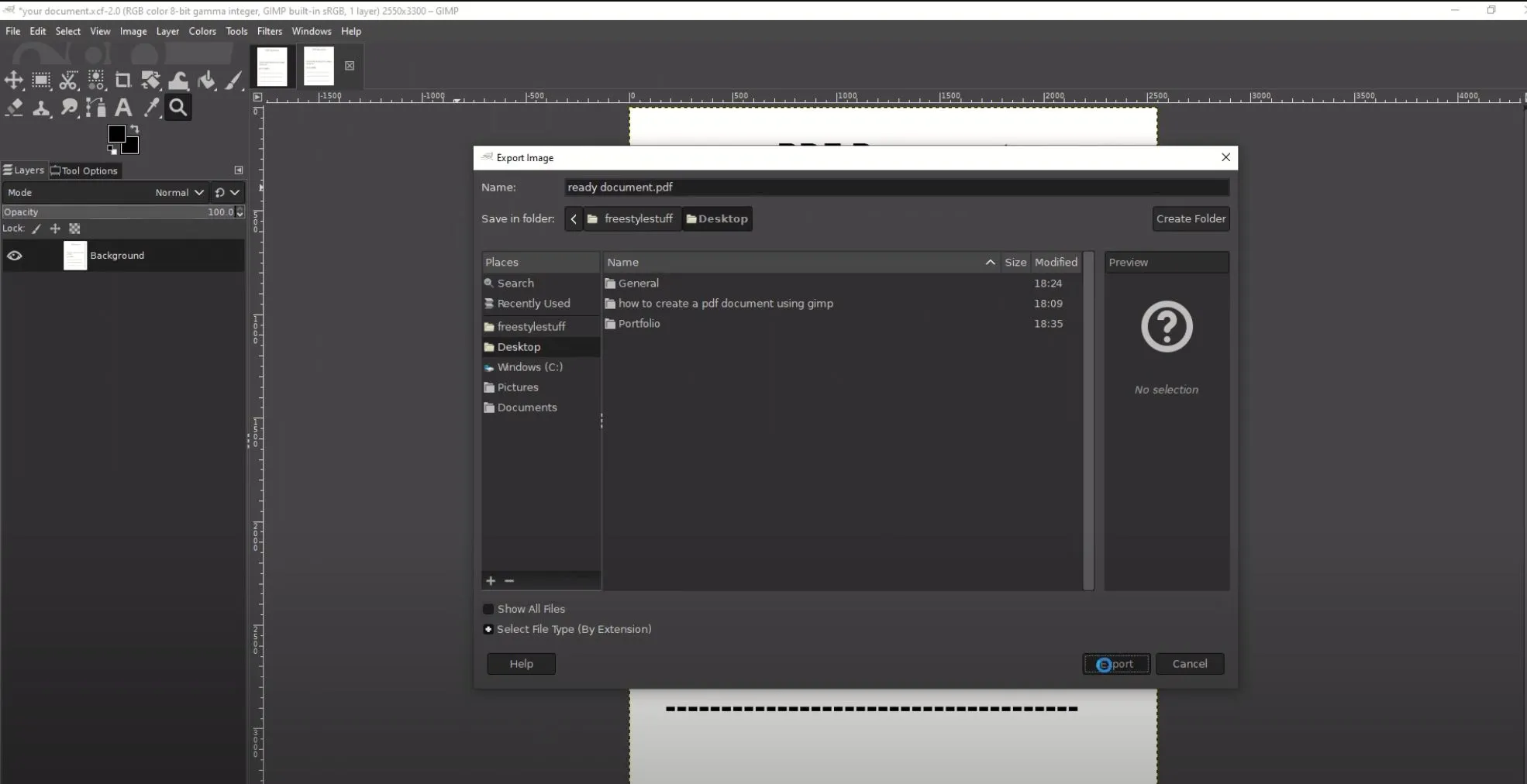Open the layer Mode dropdown
The height and width of the screenshot is (784, 1527).
coord(178,192)
